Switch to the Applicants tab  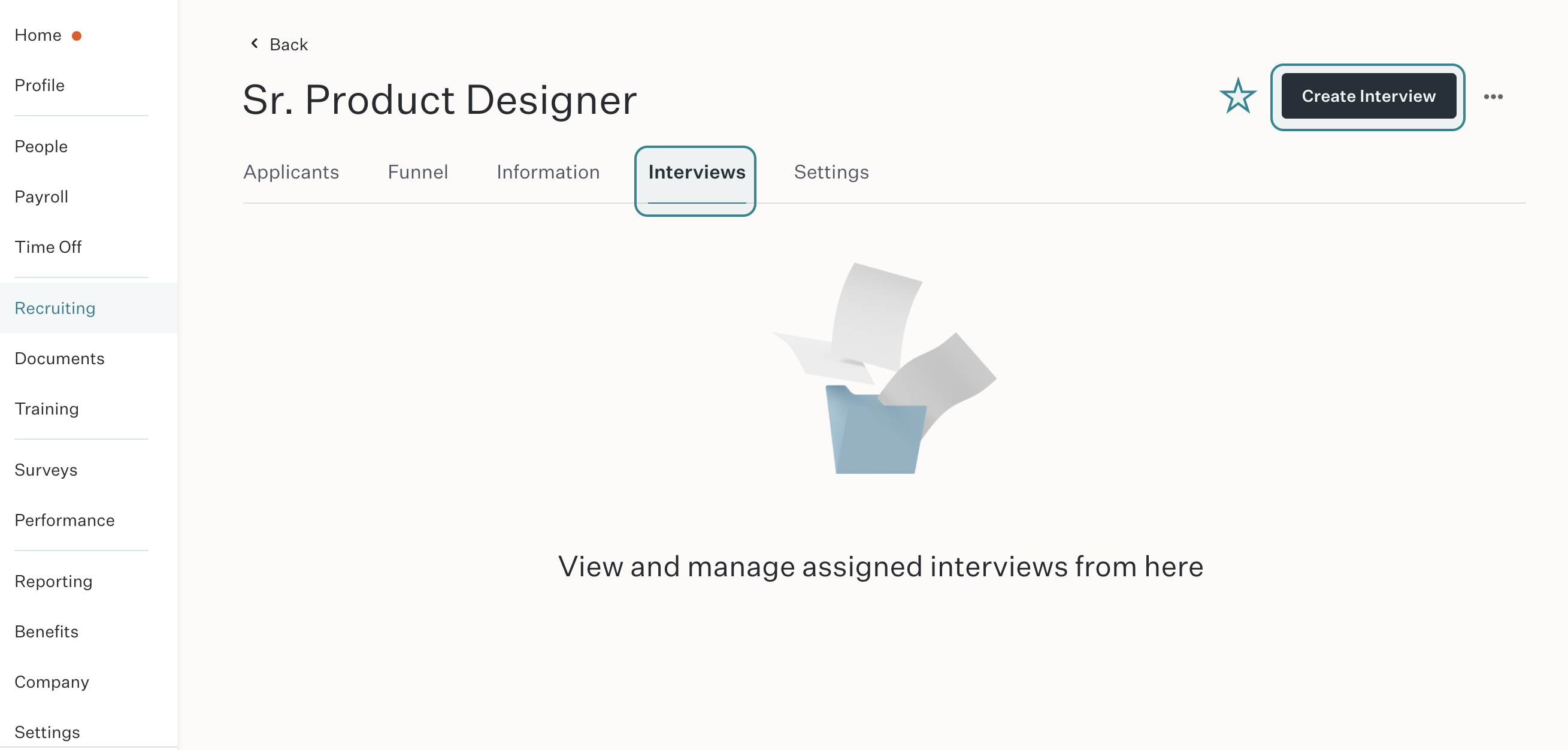pyautogui.click(x=291, y=173)
